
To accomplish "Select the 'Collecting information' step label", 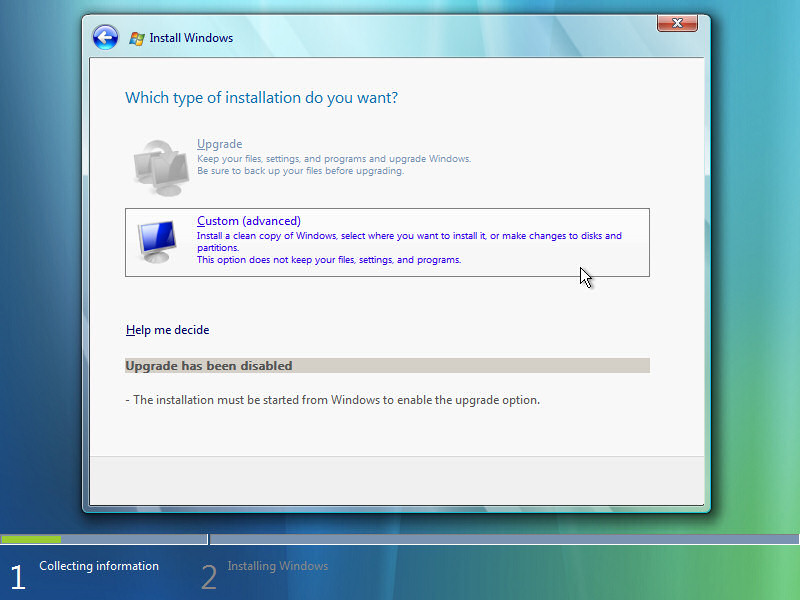I will [99, 566].
